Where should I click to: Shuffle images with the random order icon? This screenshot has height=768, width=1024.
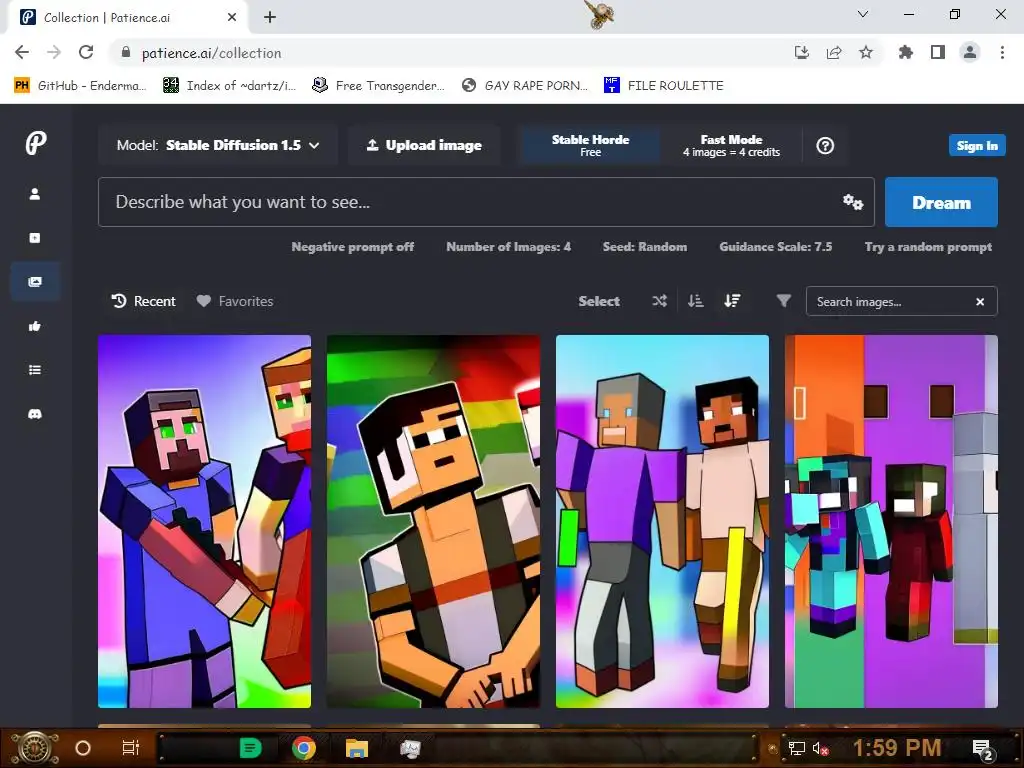(x=660, y=301)
